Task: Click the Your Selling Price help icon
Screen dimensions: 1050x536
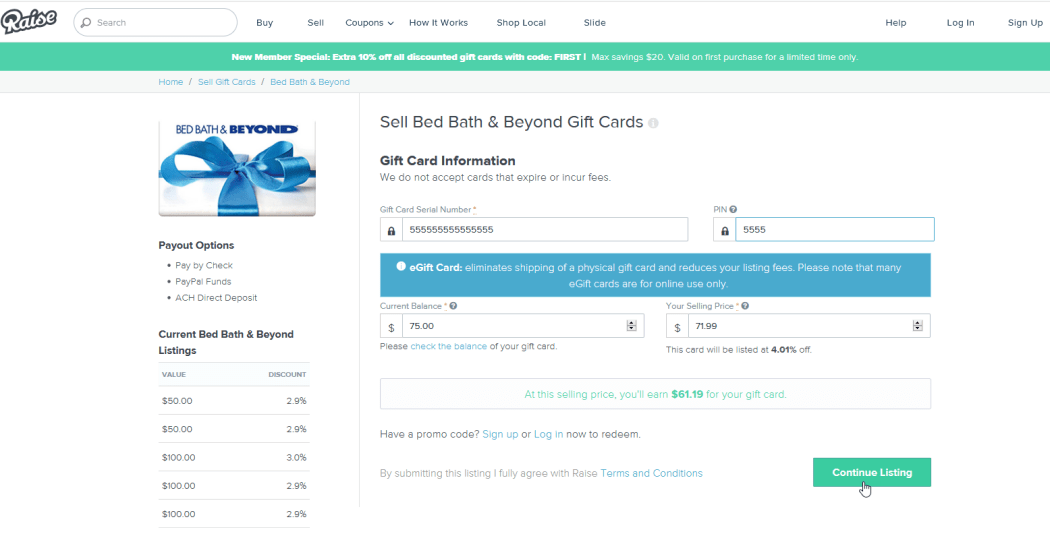Action: (x=745, y=306)
